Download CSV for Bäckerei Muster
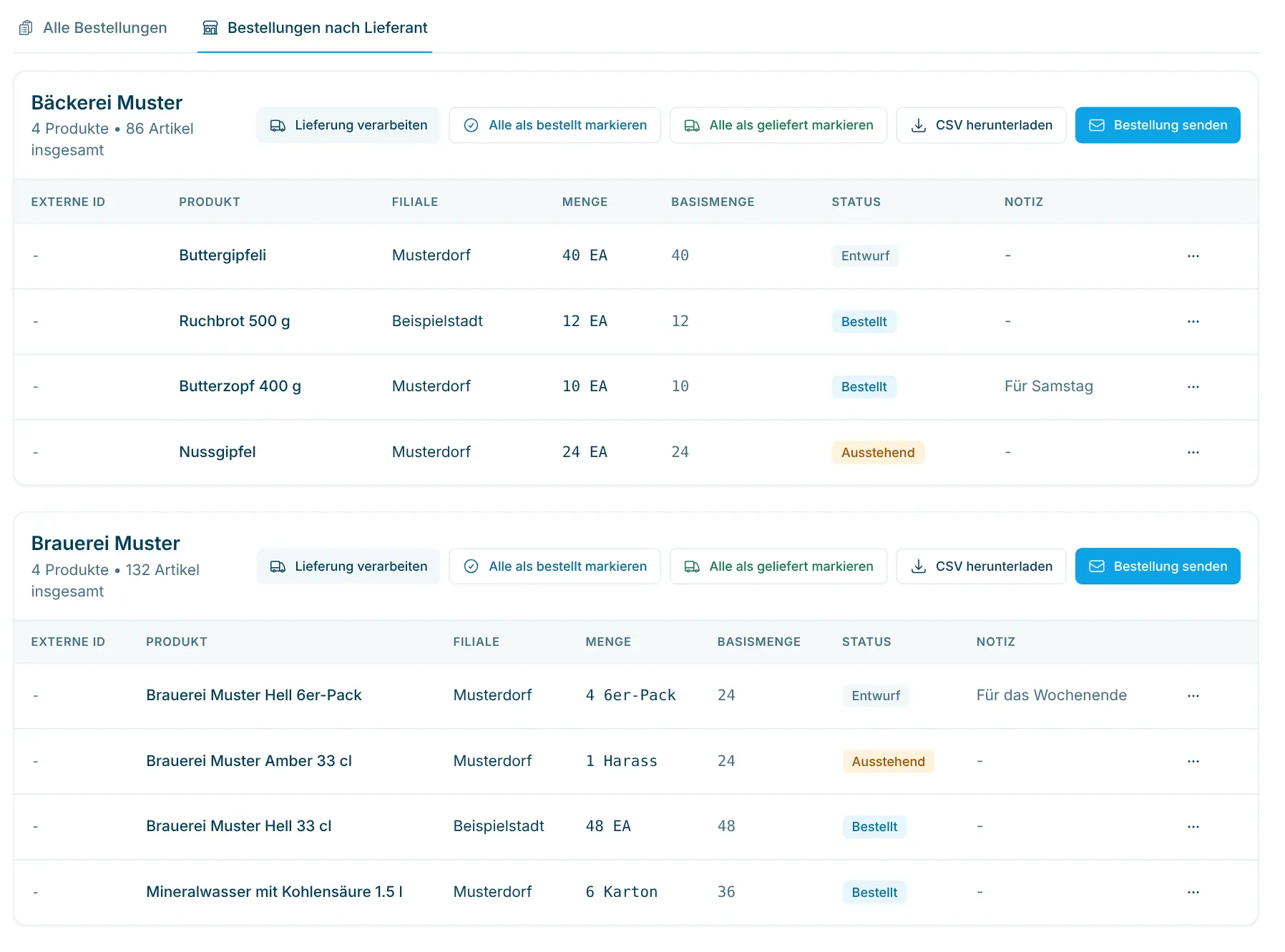The image size is (1285, 952). point(981,125)
